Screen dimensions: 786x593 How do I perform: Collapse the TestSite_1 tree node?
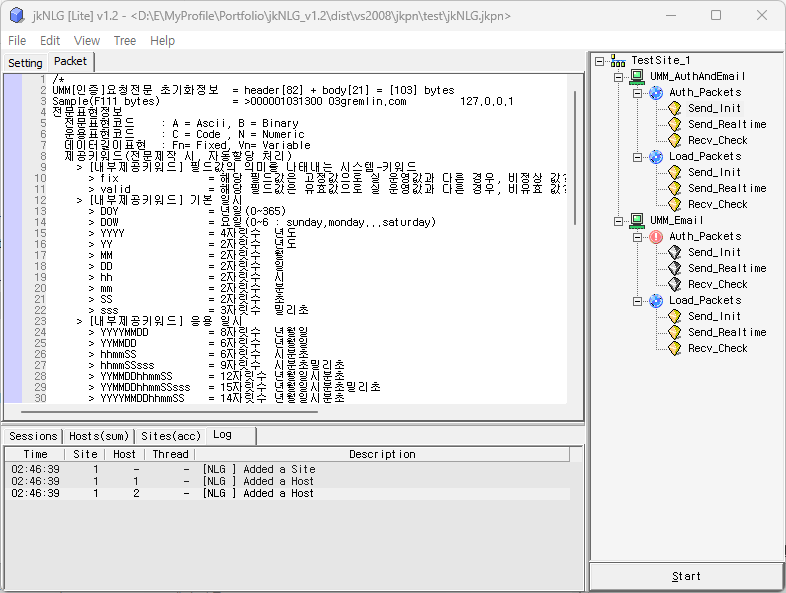click(599, 60)
